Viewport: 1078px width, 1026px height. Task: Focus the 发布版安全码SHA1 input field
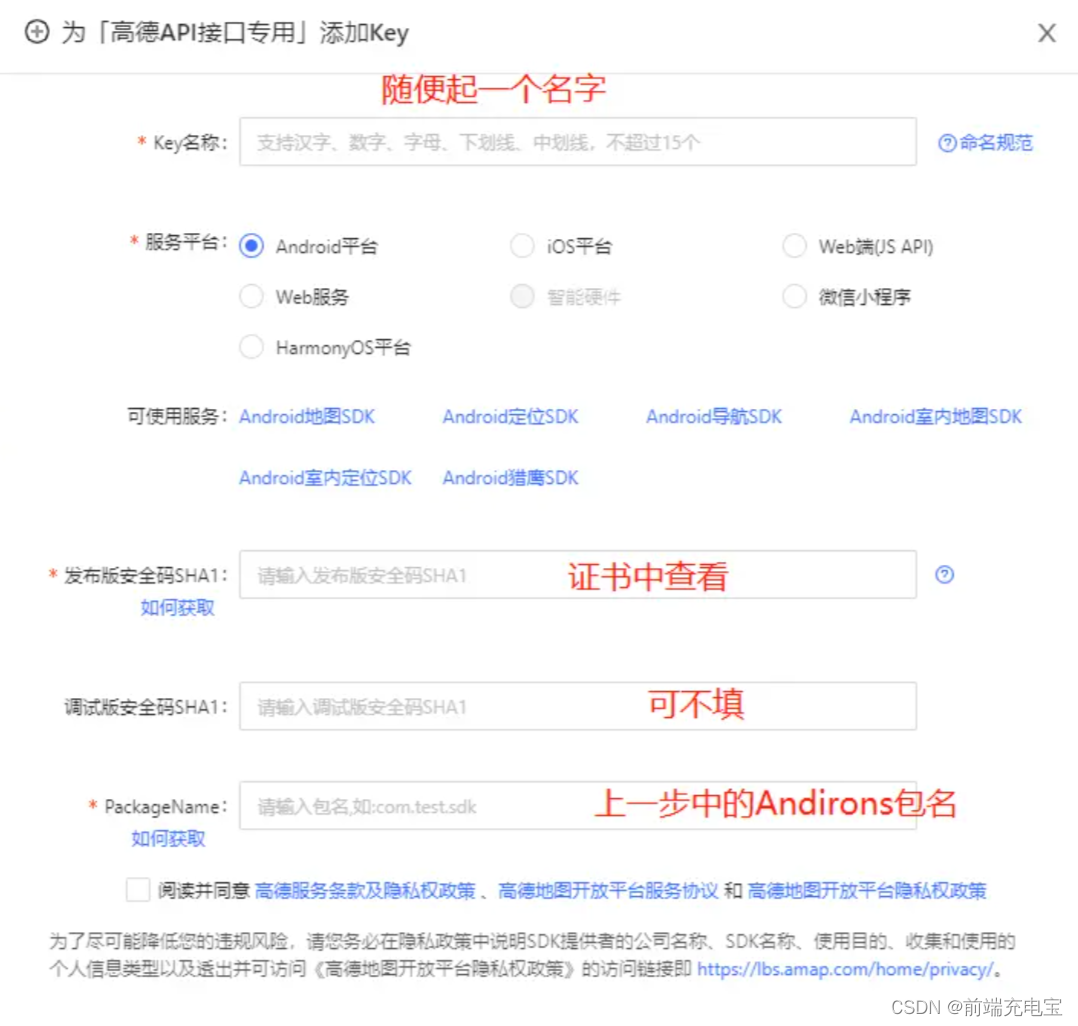pyautogui.click(x=578, y=574)
